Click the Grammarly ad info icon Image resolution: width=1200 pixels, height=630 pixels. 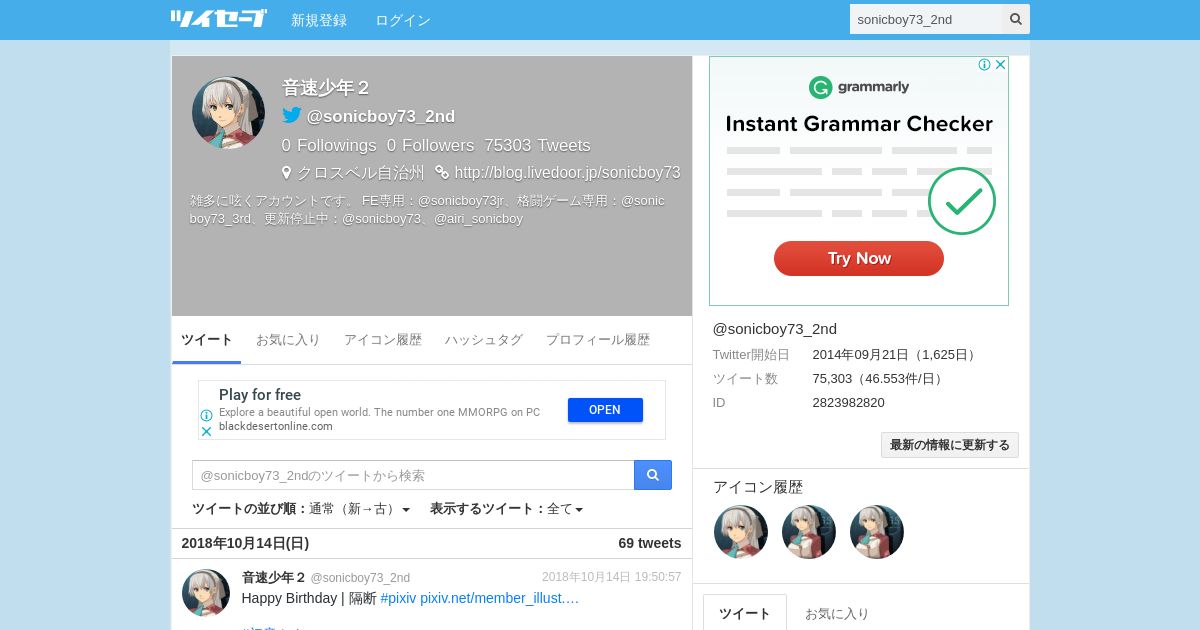(985, 65)
